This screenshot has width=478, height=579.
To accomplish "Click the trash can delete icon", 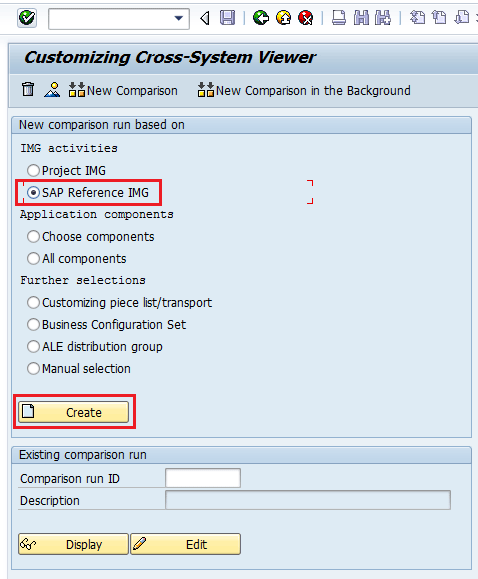I will (x=28, y=90).
